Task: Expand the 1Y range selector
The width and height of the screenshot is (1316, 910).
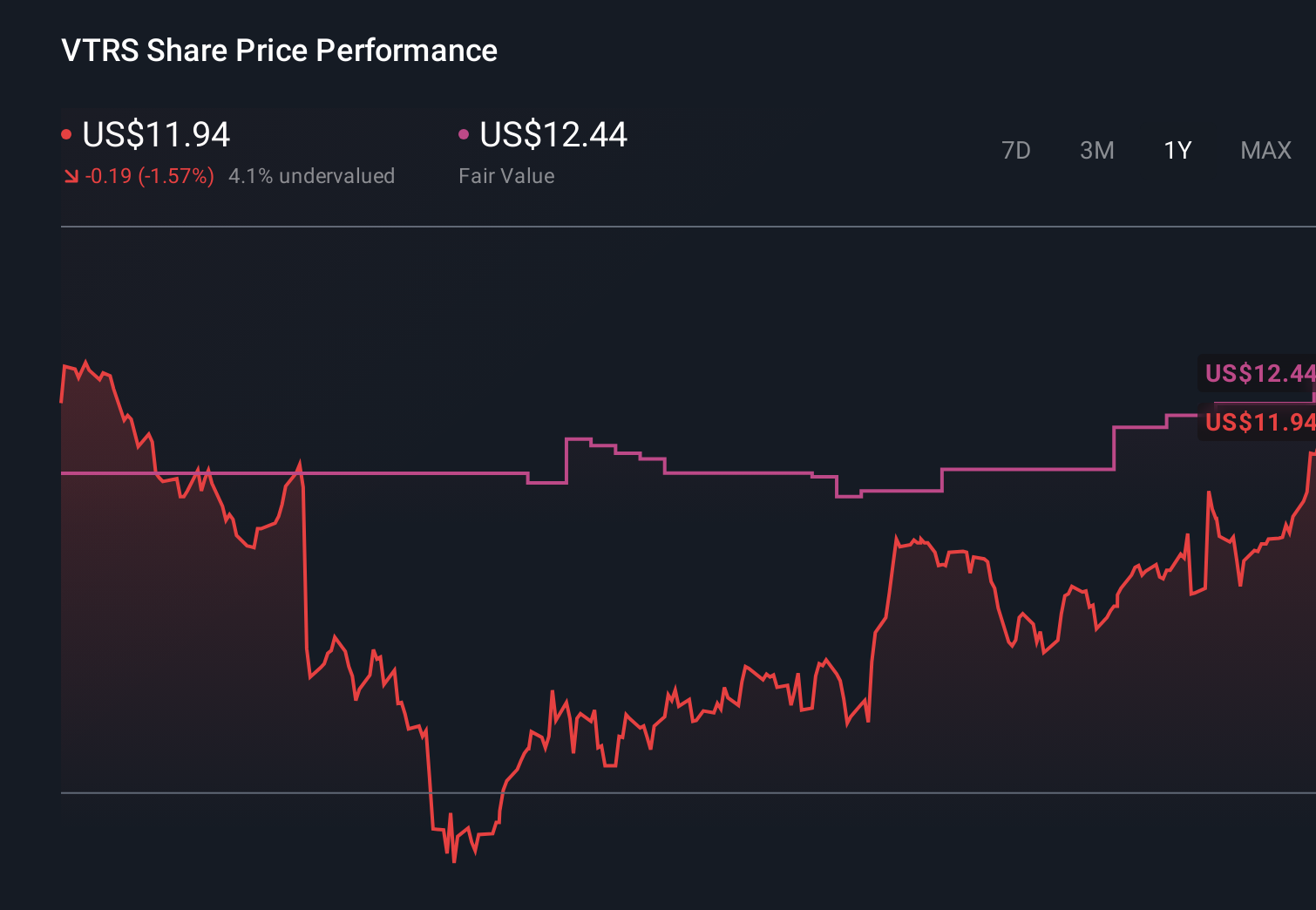Action: click(x=1177, y=150)
